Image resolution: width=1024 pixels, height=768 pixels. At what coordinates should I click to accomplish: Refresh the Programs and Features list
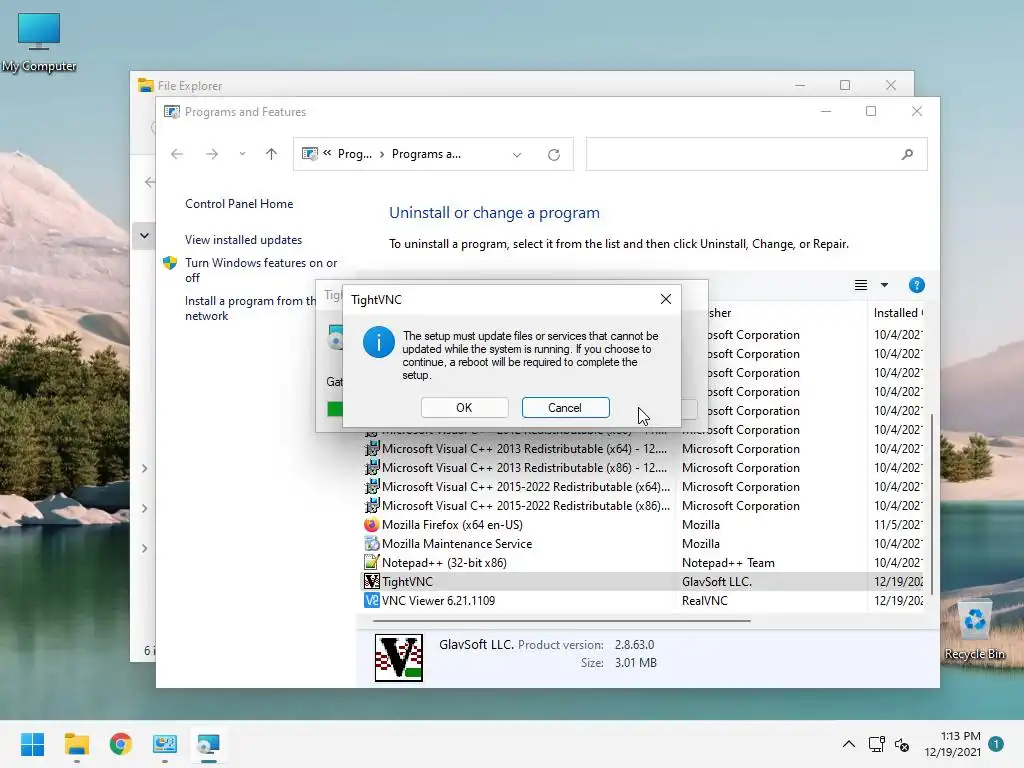(x=554, y=155)
